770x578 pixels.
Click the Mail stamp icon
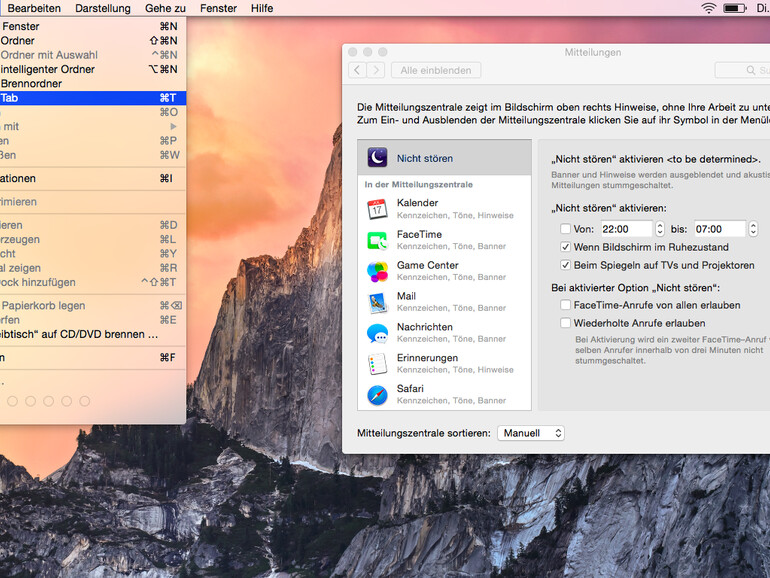tap(377, 302)
